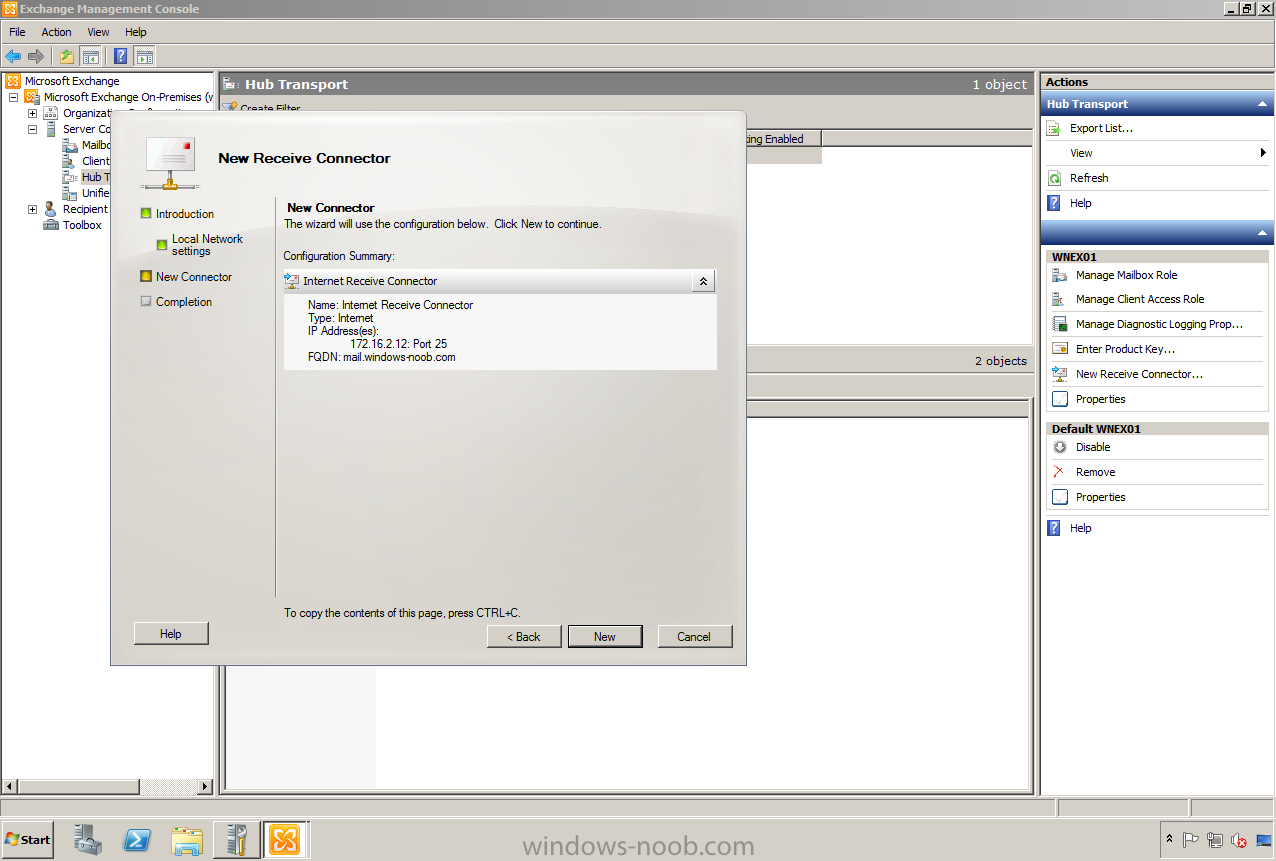Click the tools taskbar icon beside Explorer
Screen dimensions: 1276x861
(236, 840)
